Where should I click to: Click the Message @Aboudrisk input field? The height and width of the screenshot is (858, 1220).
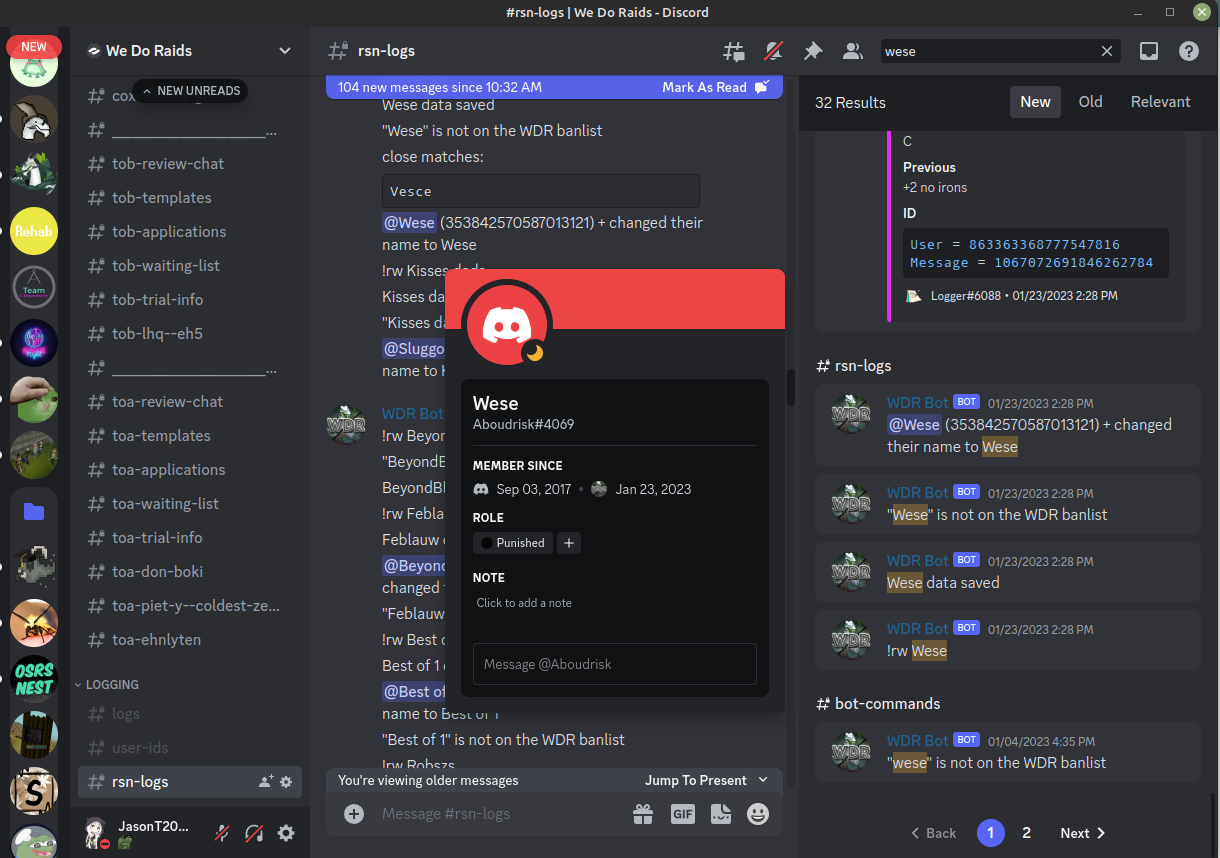(614, 664)
